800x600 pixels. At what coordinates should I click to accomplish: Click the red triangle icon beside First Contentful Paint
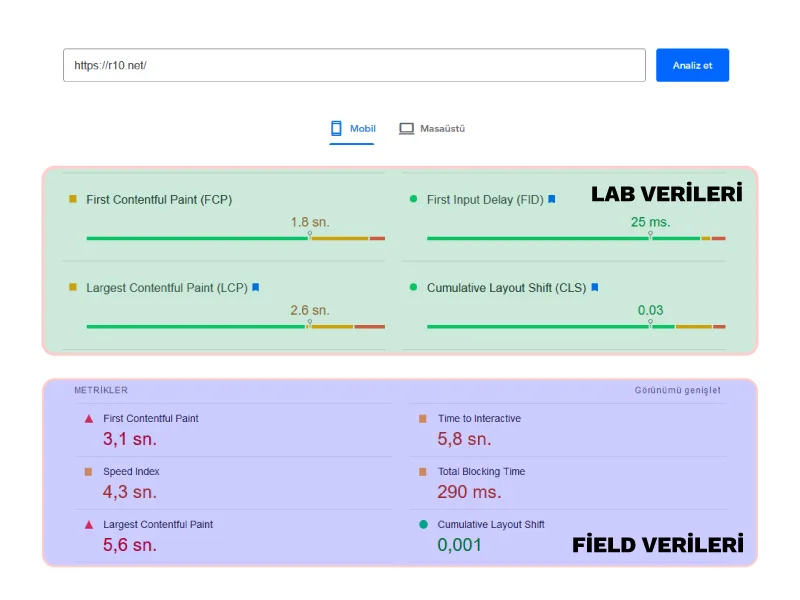tap(88, 419)
